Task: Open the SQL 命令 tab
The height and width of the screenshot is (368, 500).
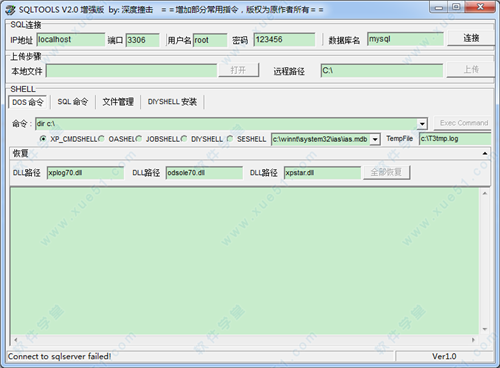Action: point(73,102)
